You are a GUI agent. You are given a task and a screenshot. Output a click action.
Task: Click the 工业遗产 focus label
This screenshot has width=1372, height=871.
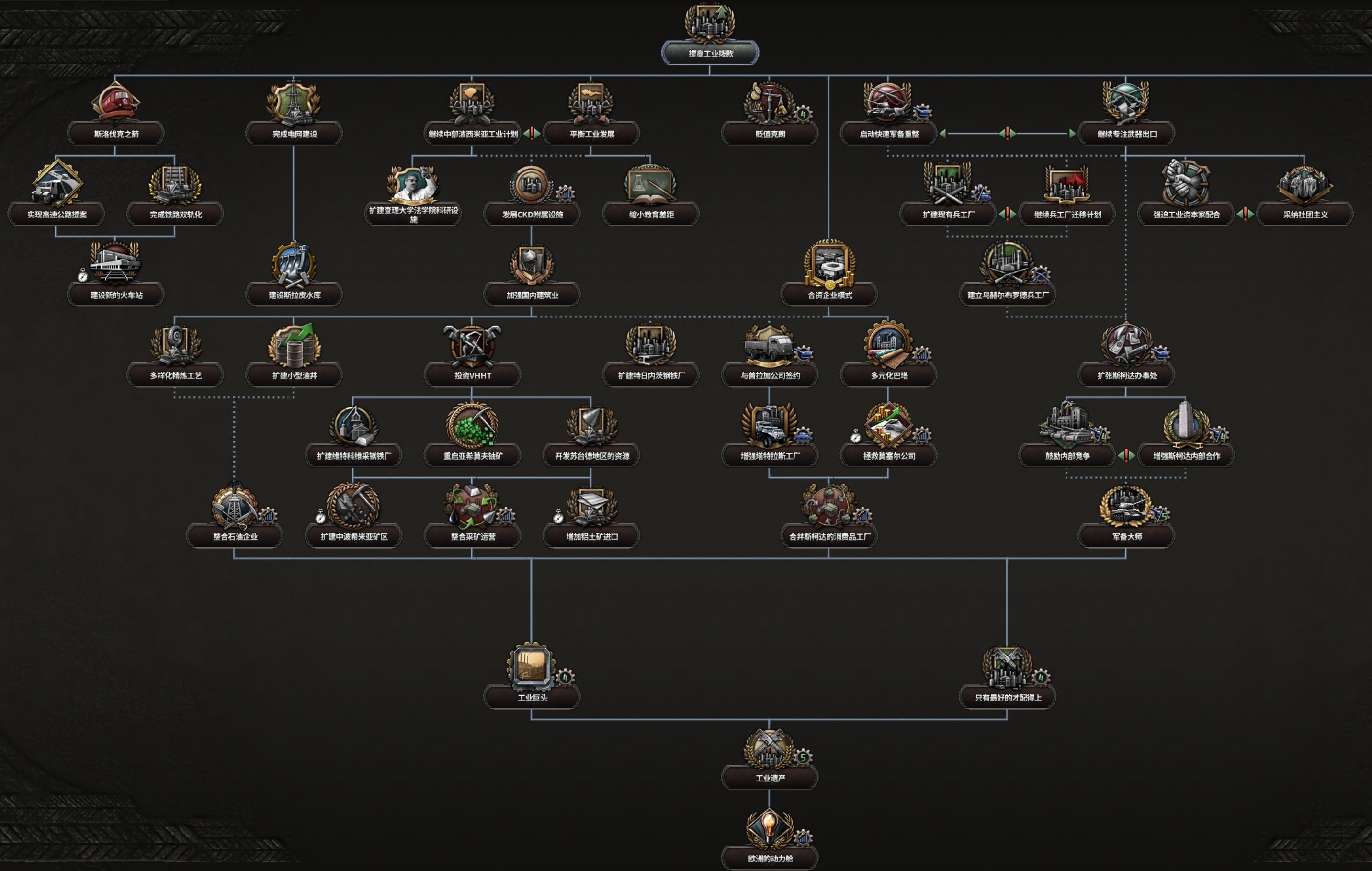coord(769,778)
